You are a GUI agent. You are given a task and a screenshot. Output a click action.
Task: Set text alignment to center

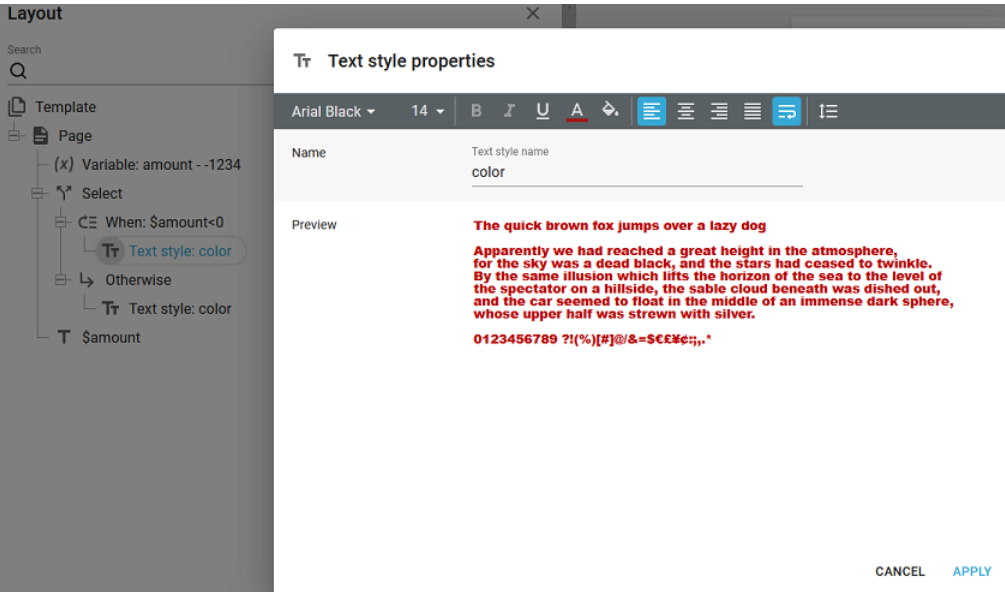(x=686, y=111)
